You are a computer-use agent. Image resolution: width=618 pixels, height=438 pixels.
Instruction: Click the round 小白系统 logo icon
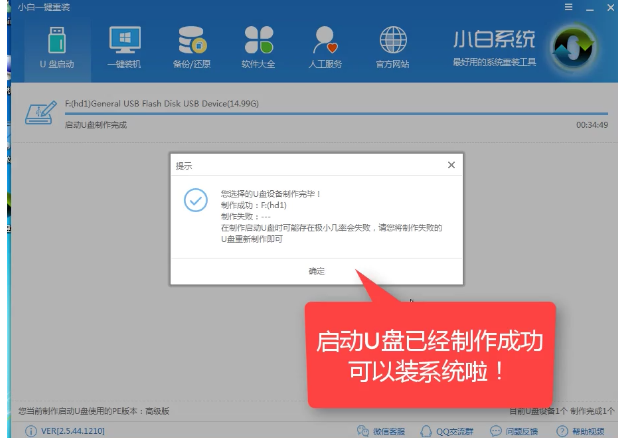pyautogui.click(x=573, y=48)
